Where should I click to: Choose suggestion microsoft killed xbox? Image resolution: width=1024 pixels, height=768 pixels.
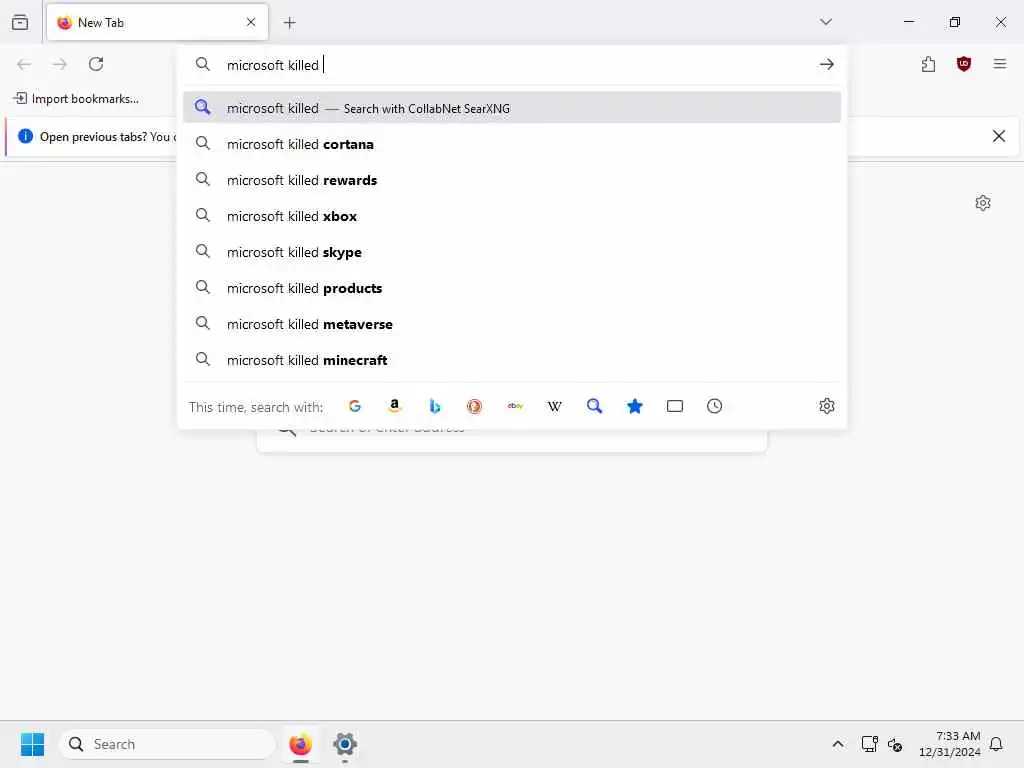[x=512, y=216]
